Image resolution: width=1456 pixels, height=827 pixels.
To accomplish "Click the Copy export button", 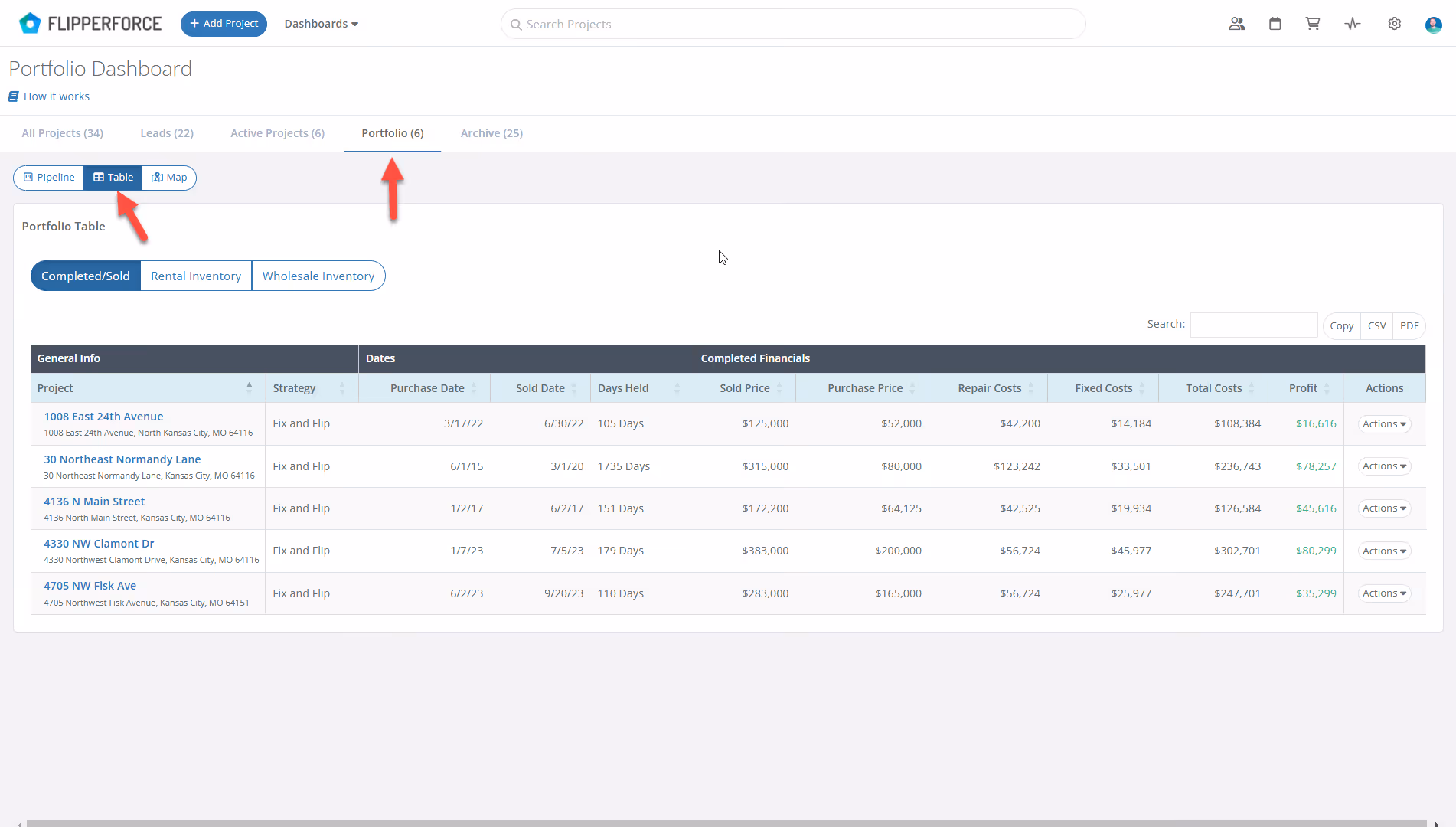I will click(1341, 325).
